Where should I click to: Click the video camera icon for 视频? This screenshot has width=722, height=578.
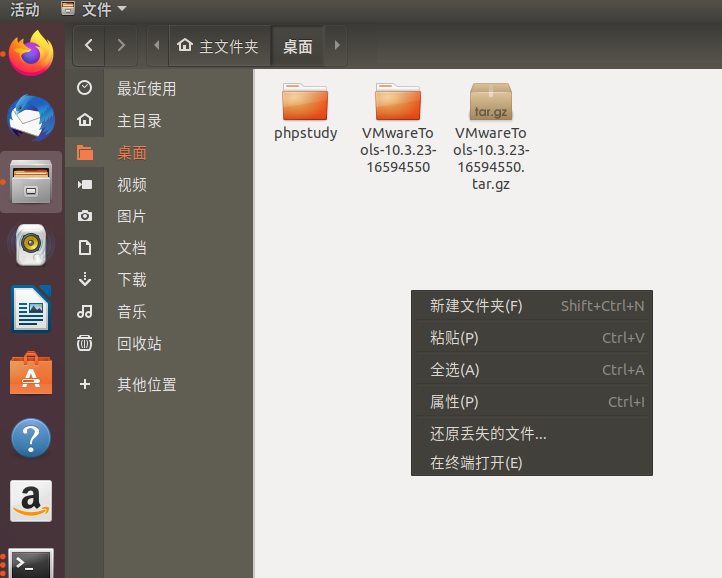(85, 185)
